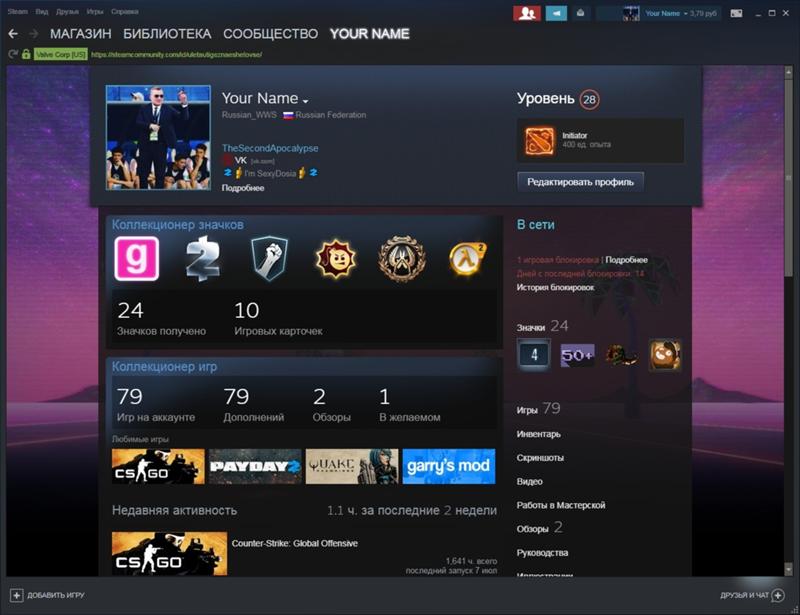800x615 pixels.
Task: Open the purple 50+ games badge
Action: point(578,355)
